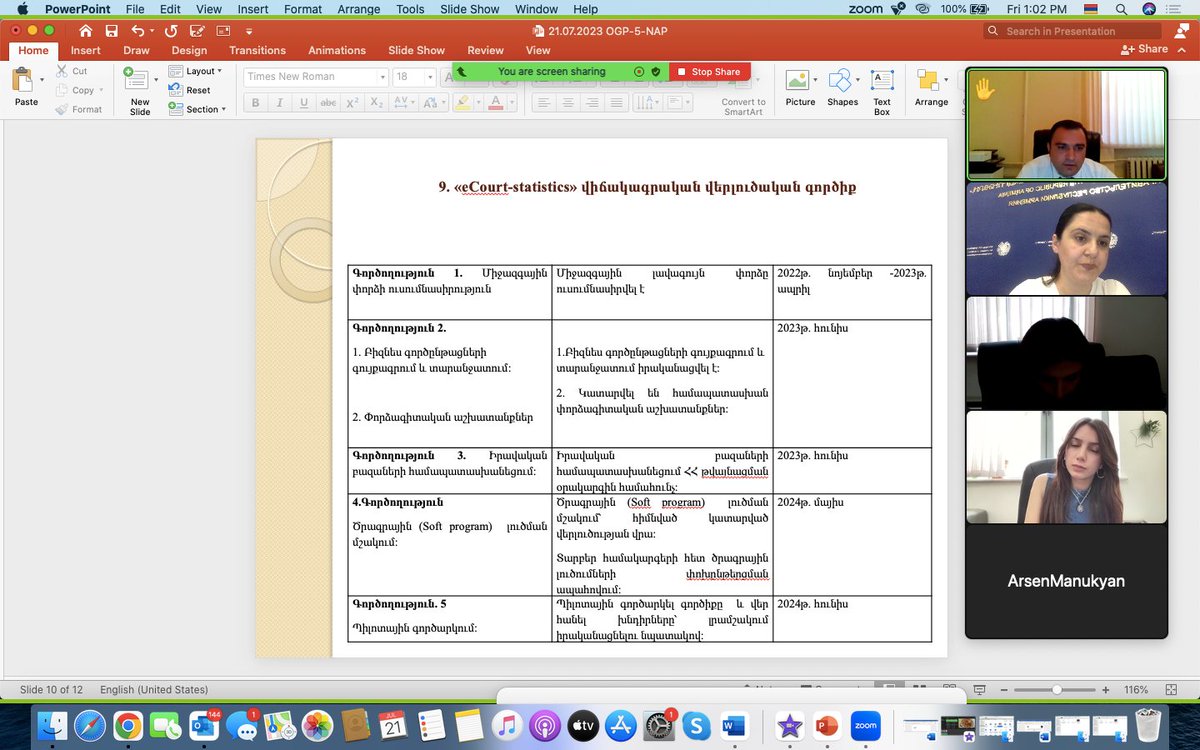1200x750 pixels.
Task: Click Convert to SmartArt
Action: coord(743,107)
